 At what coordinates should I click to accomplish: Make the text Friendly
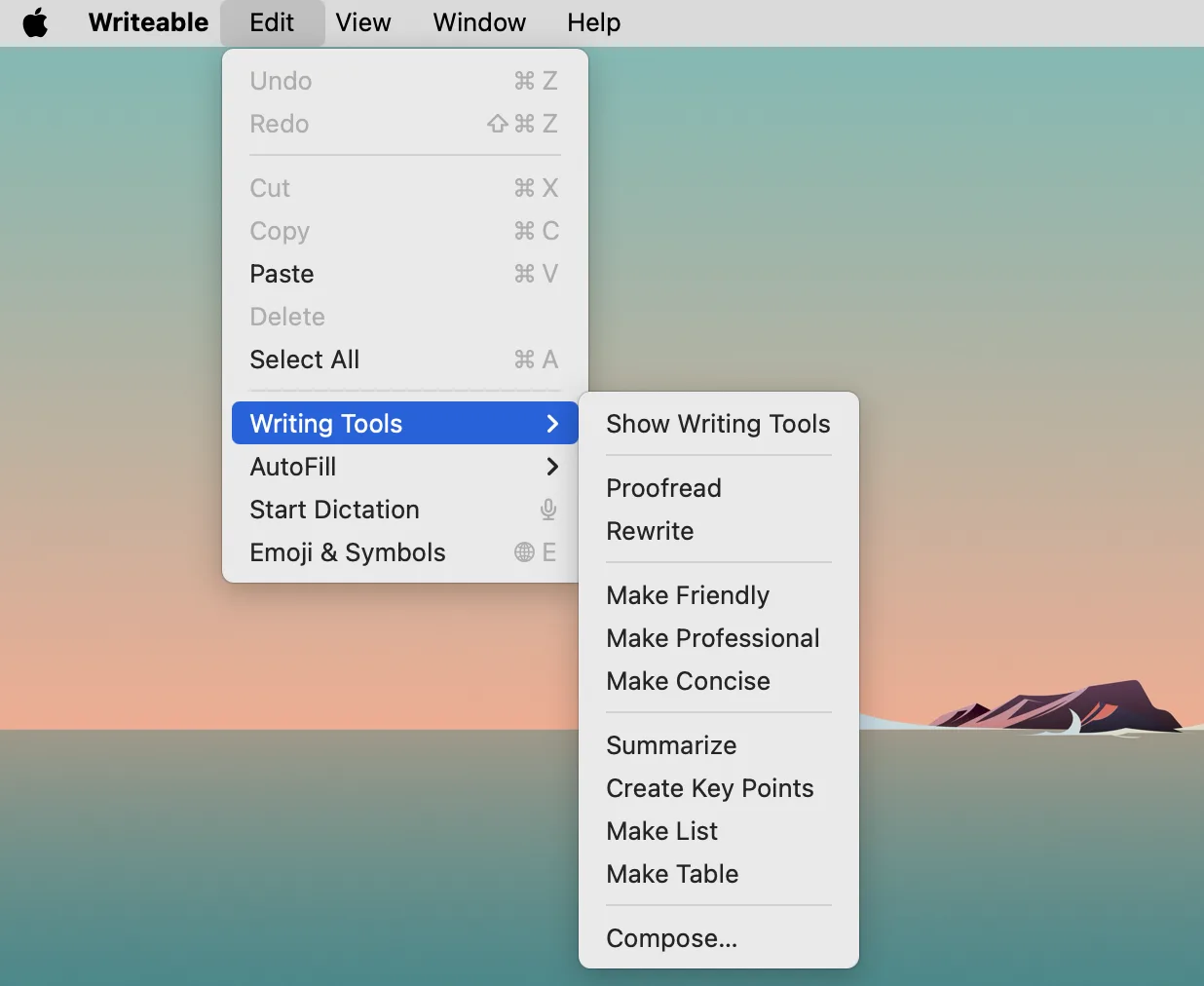(688, 595)
